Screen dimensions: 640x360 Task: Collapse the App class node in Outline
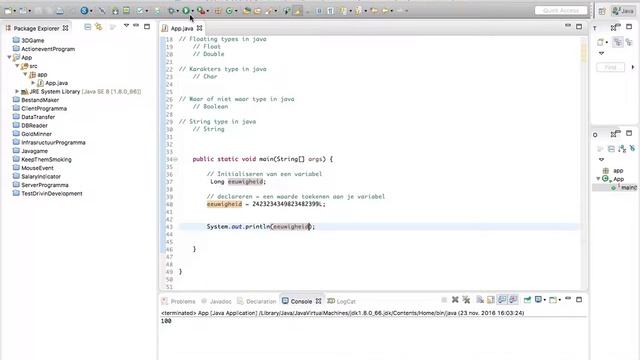tap(598, 179)
